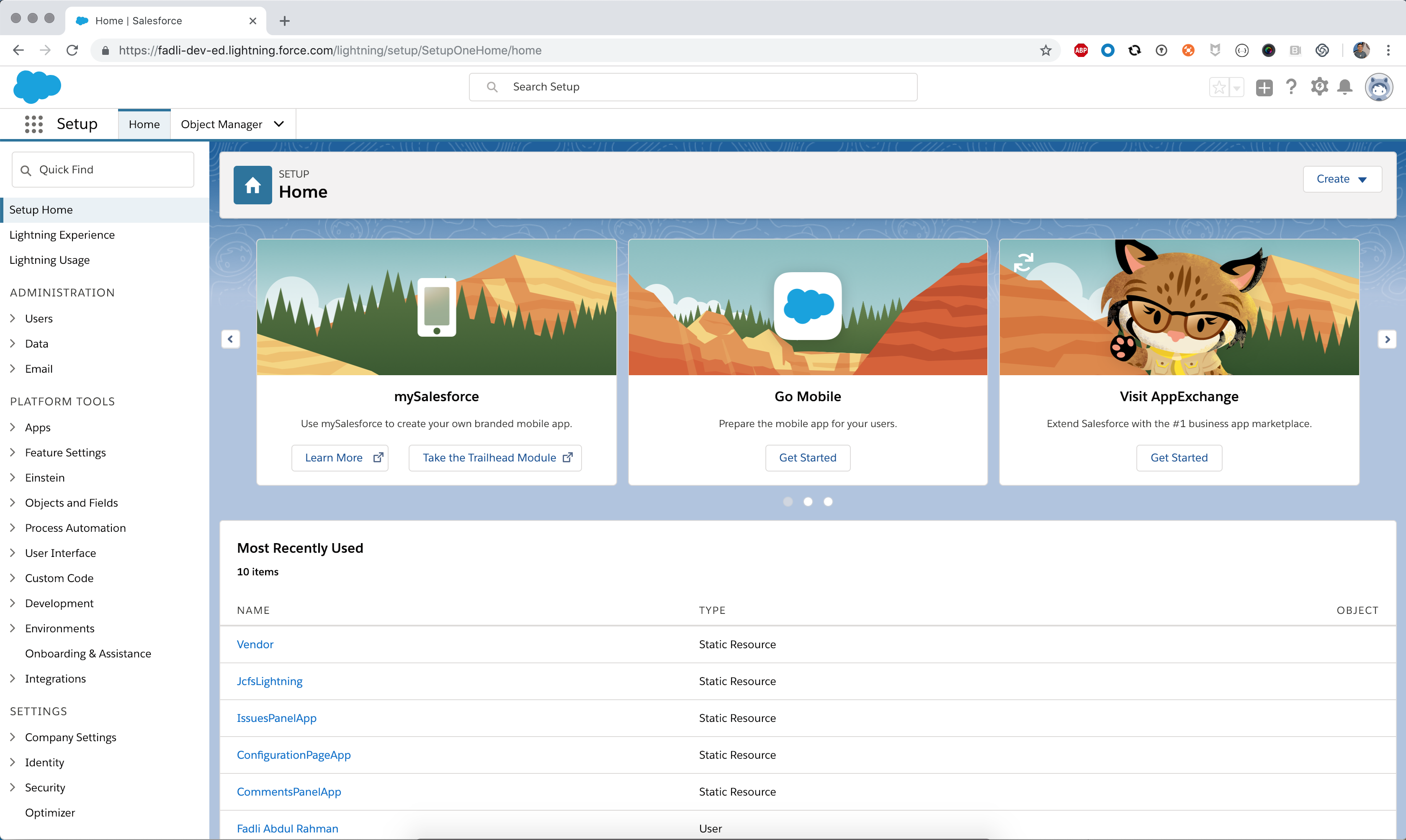Image resolution: width=1406 pixels, height=840 pixels.
Task: Click the refresh icon on the AppExchange card
Action: tap(1023, 262)
